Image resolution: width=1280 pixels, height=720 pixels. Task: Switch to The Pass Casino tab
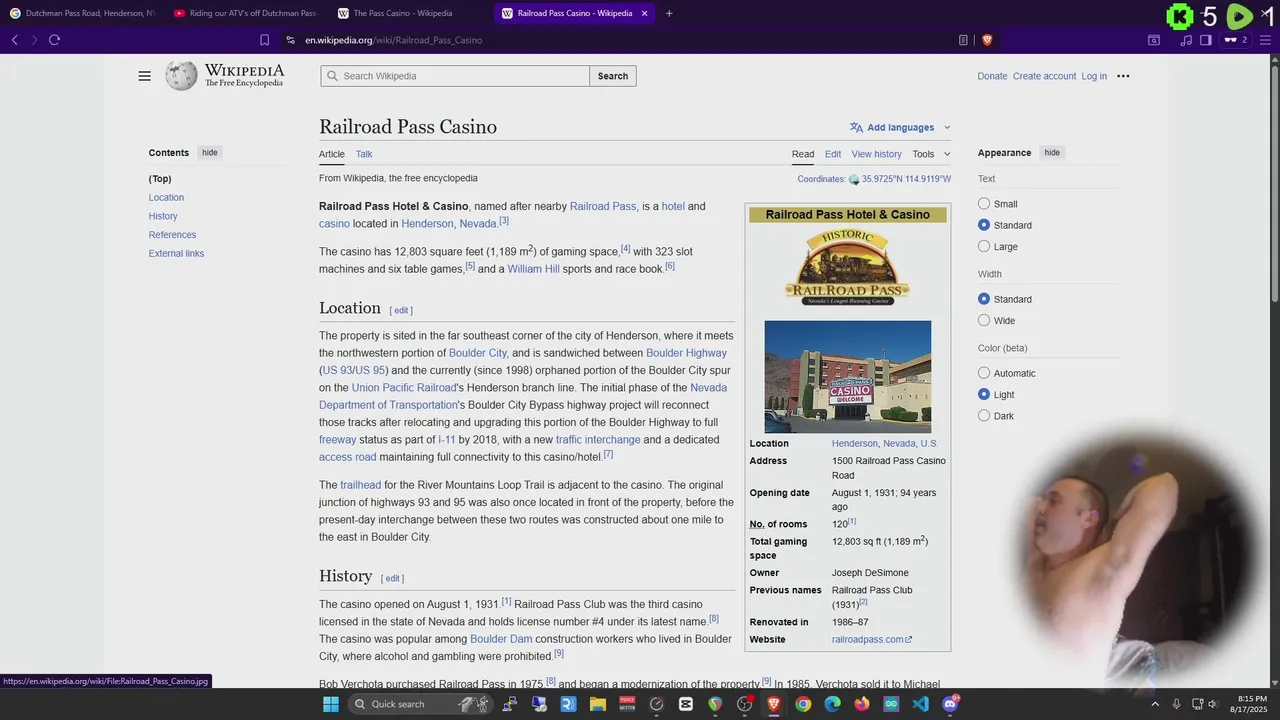coord(409,13)
